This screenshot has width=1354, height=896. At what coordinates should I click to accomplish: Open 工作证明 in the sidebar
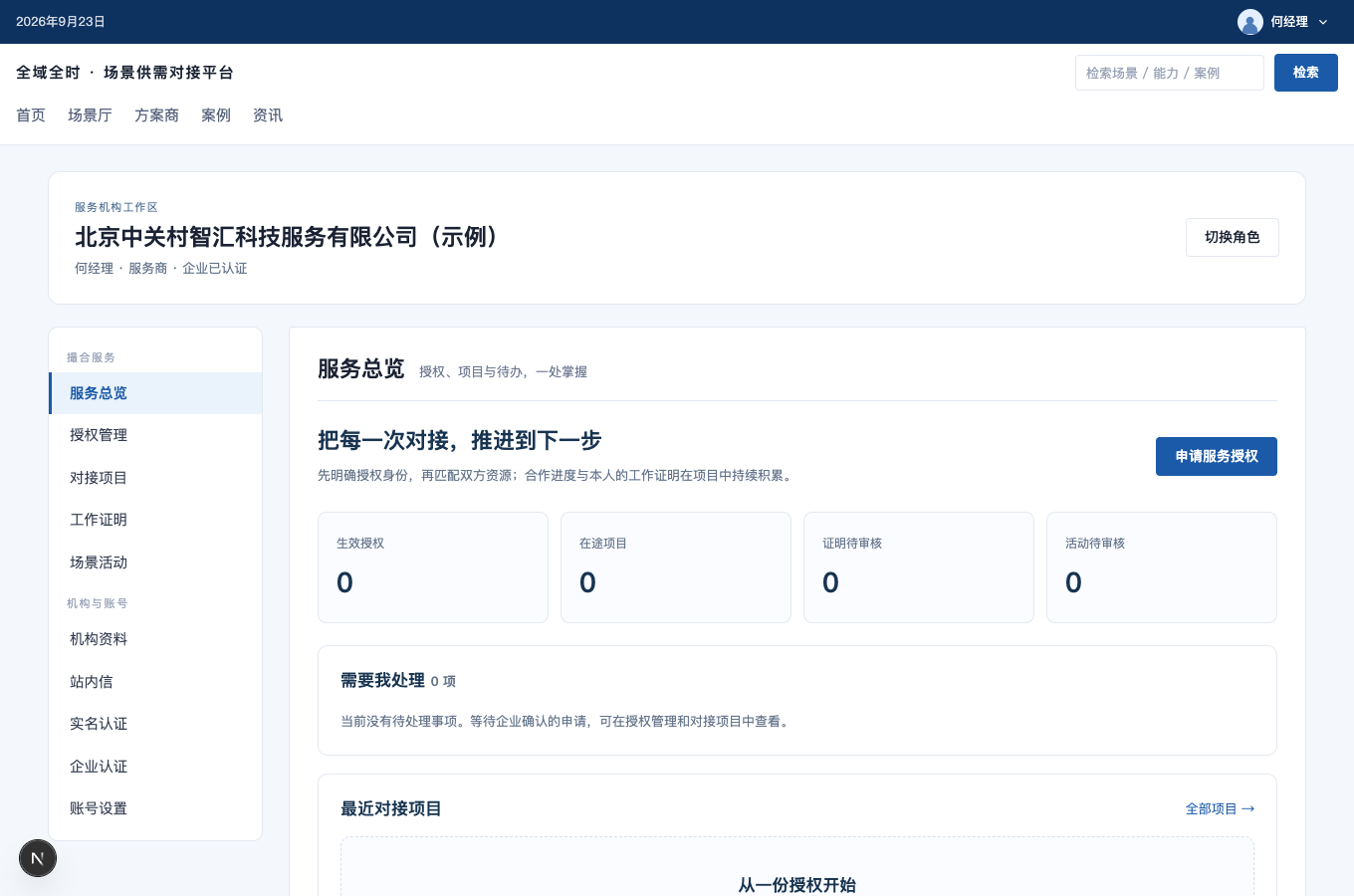tap(155, 520)
